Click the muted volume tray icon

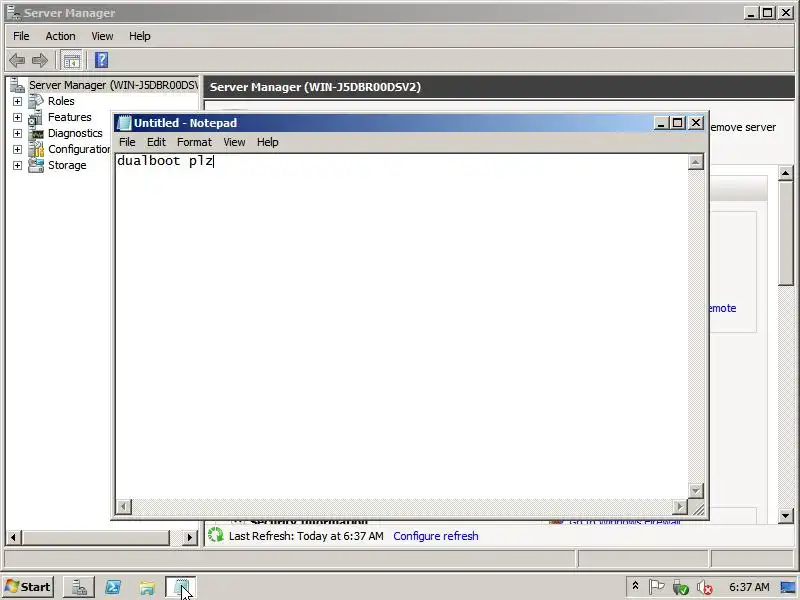(705, 588)
